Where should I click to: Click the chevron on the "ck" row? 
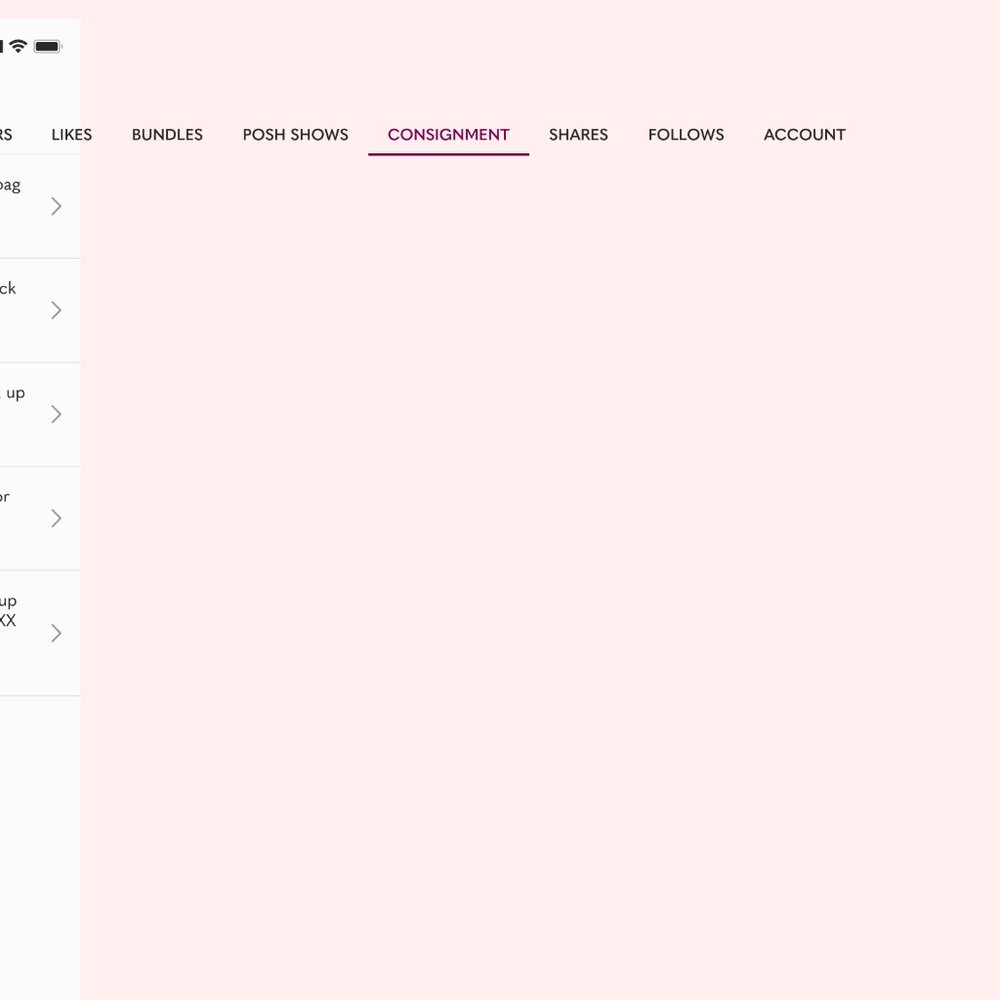point(56,310)
